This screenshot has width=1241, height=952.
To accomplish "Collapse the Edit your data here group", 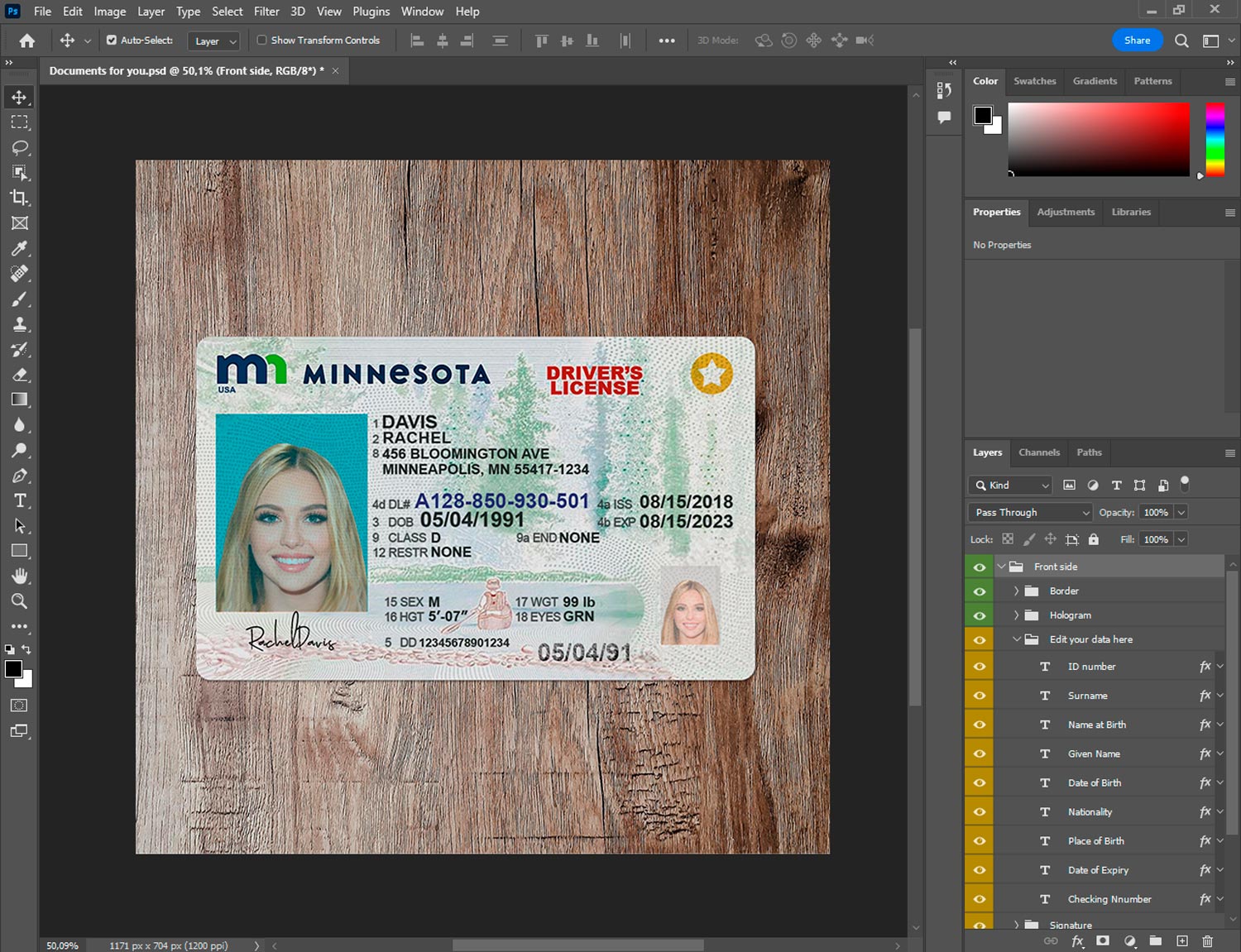I will click(x=1016, y=639).
